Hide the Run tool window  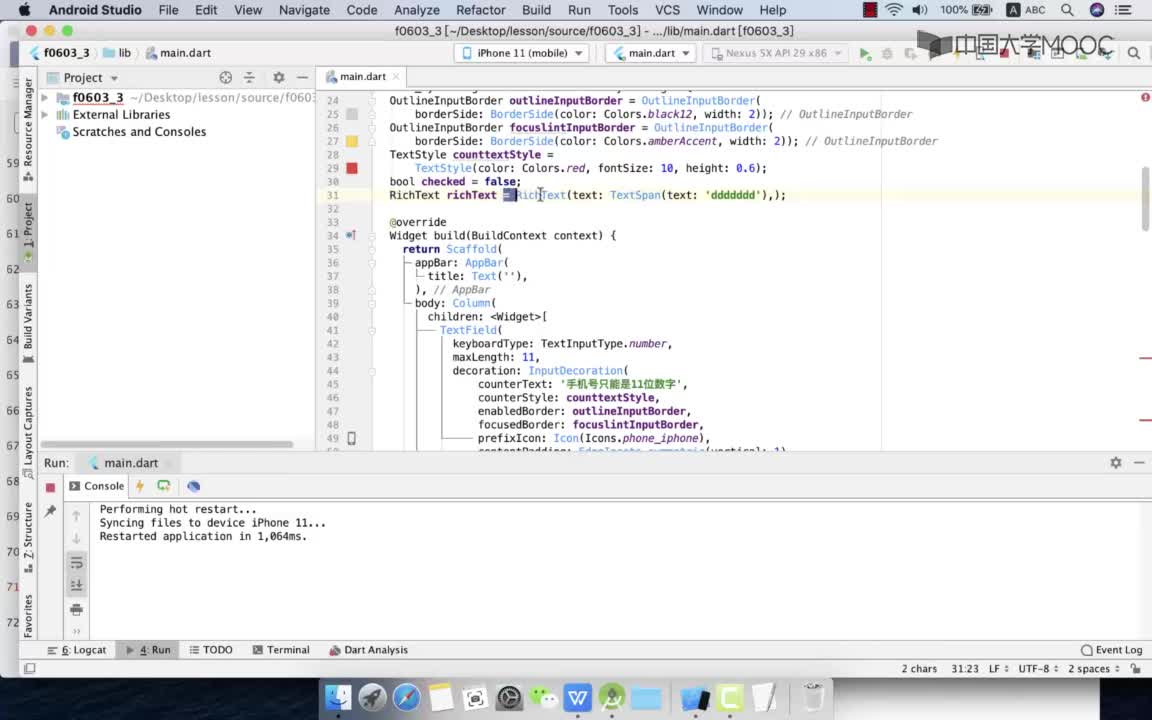[x=1139, y=463]
